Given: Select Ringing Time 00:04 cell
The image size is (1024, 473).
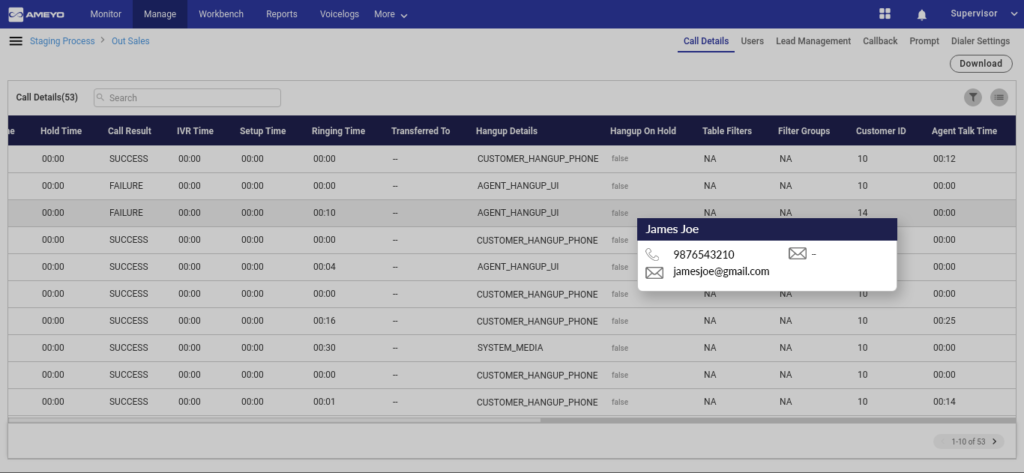Looking at the screenshot, I should point(324,267).
